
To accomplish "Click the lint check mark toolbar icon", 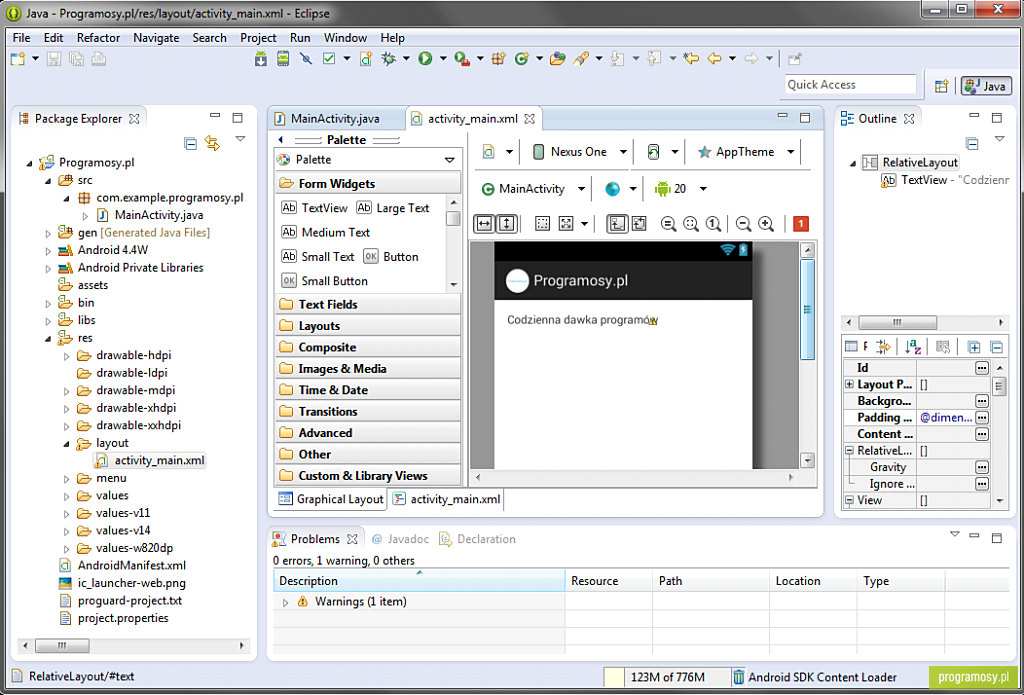I will pyautogui.click(x=329, y=59).
